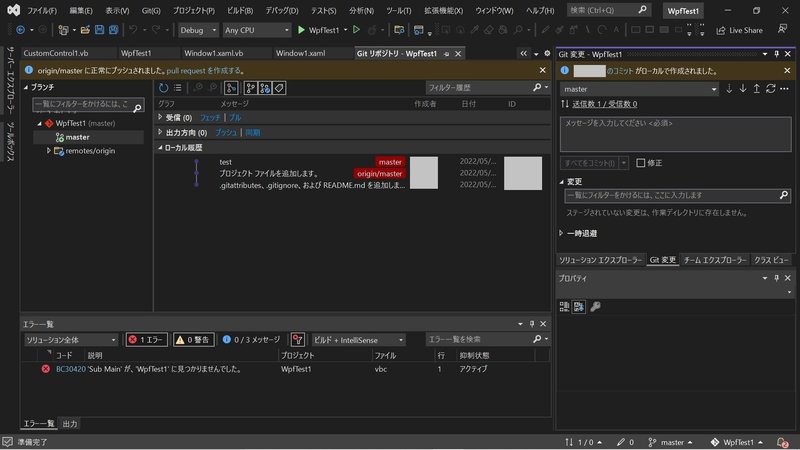Collapse the 変更 changes section
The image size is (800, 450).
[561, 182]
